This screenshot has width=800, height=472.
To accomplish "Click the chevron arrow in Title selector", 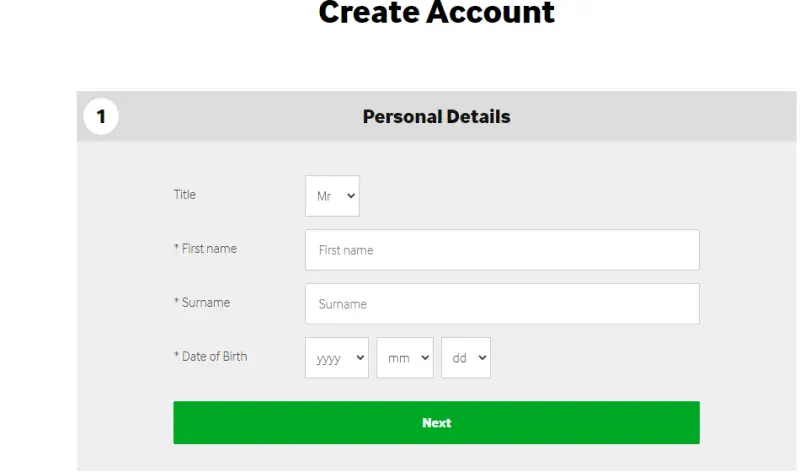I will 351,196.
